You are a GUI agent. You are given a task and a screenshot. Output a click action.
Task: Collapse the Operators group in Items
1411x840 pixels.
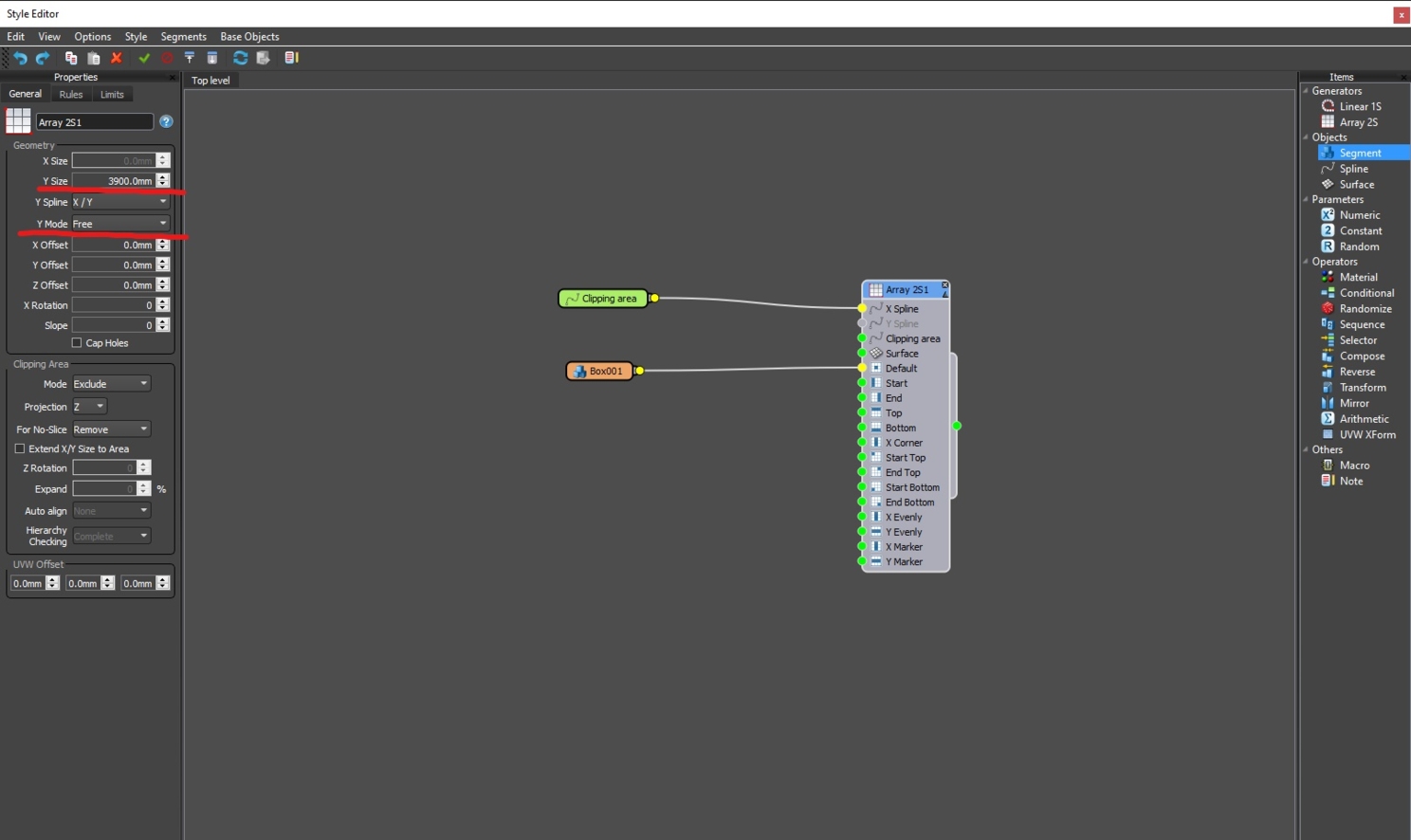click(1306, 262)
